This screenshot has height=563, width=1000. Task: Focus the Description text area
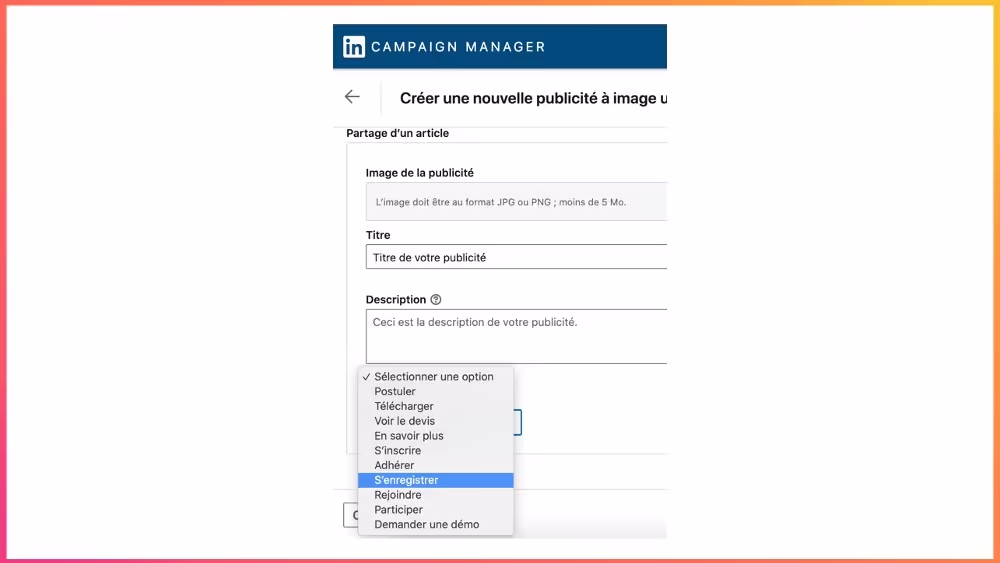click(516, 336)
